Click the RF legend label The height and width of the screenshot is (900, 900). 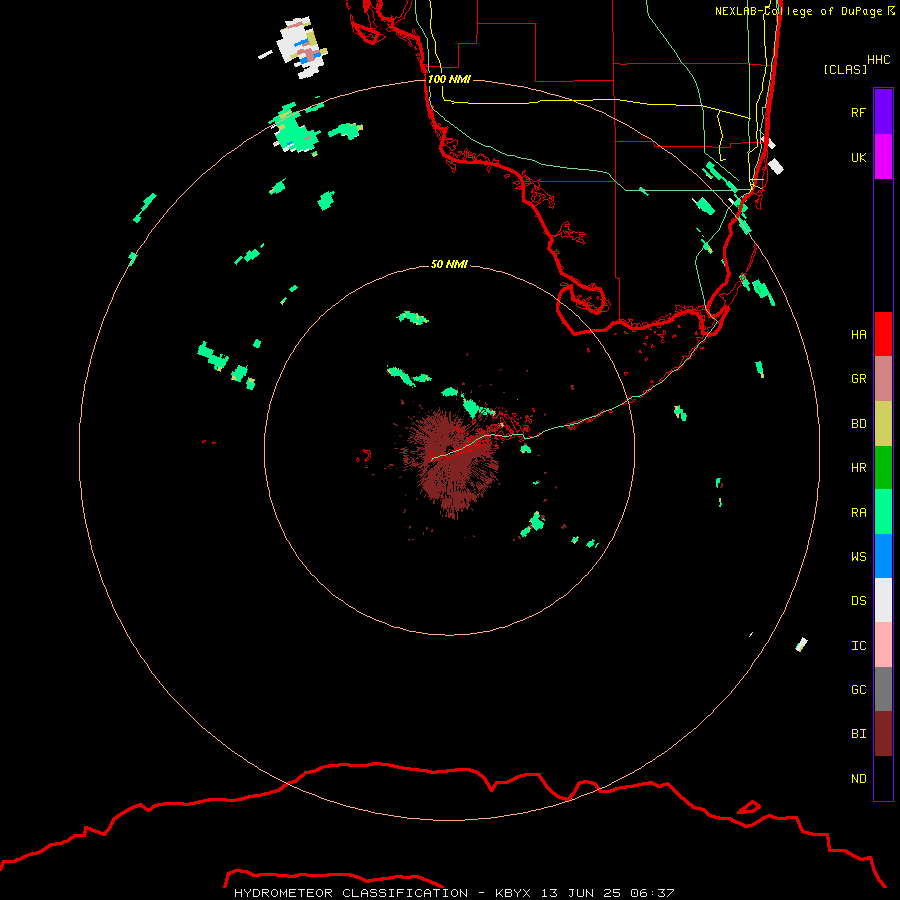(858, 113)
